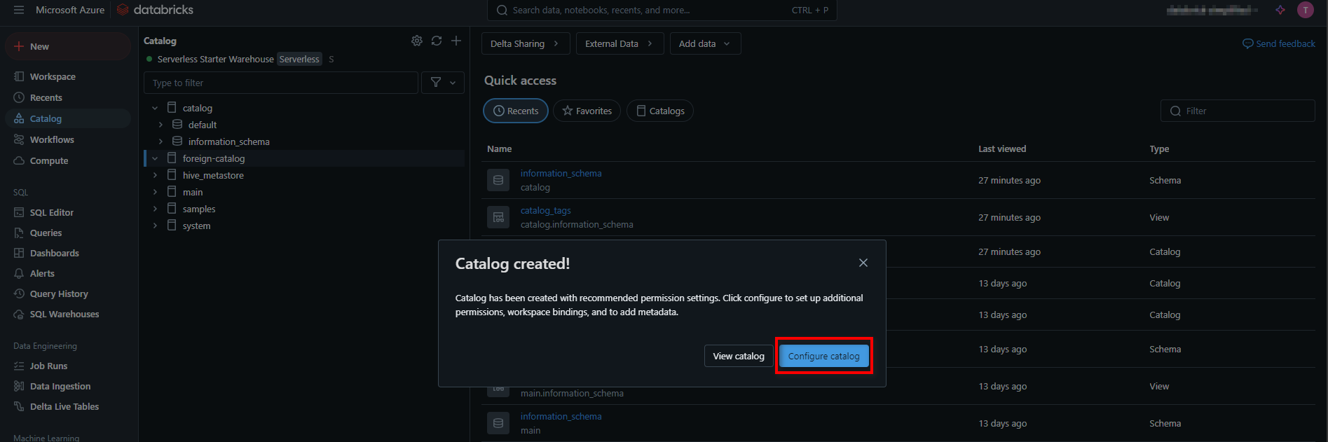Click the Configure catalog button

tap(823, 356)
